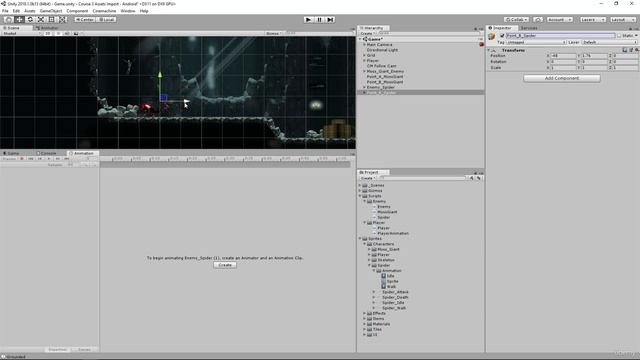Click the Position X field
The height and width of the screenshot is (360, 640).
(563, 56)
